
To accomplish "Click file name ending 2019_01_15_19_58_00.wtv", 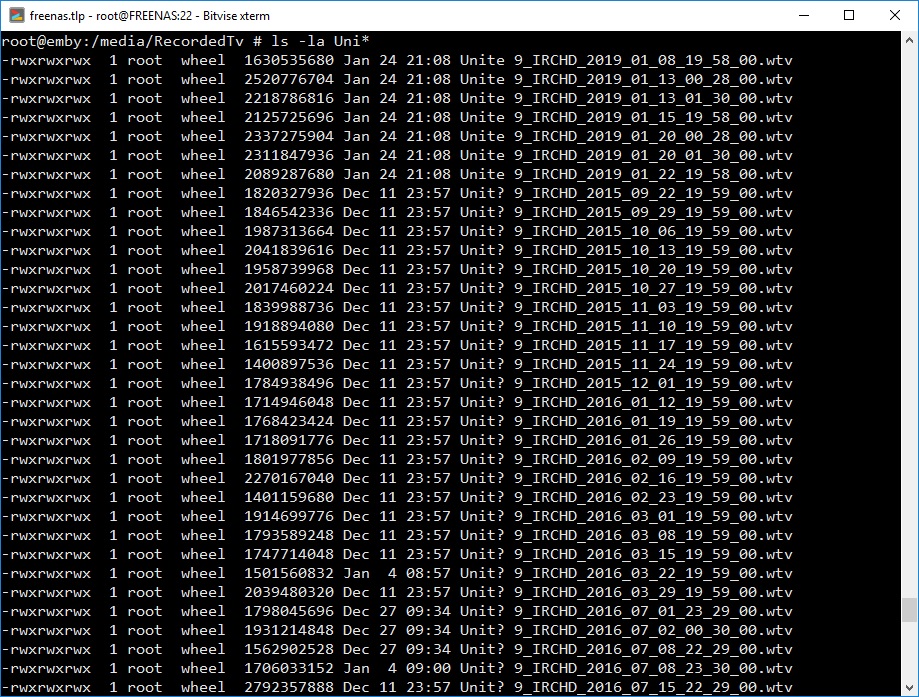I will pyautogui.click(x=626, y=117).
